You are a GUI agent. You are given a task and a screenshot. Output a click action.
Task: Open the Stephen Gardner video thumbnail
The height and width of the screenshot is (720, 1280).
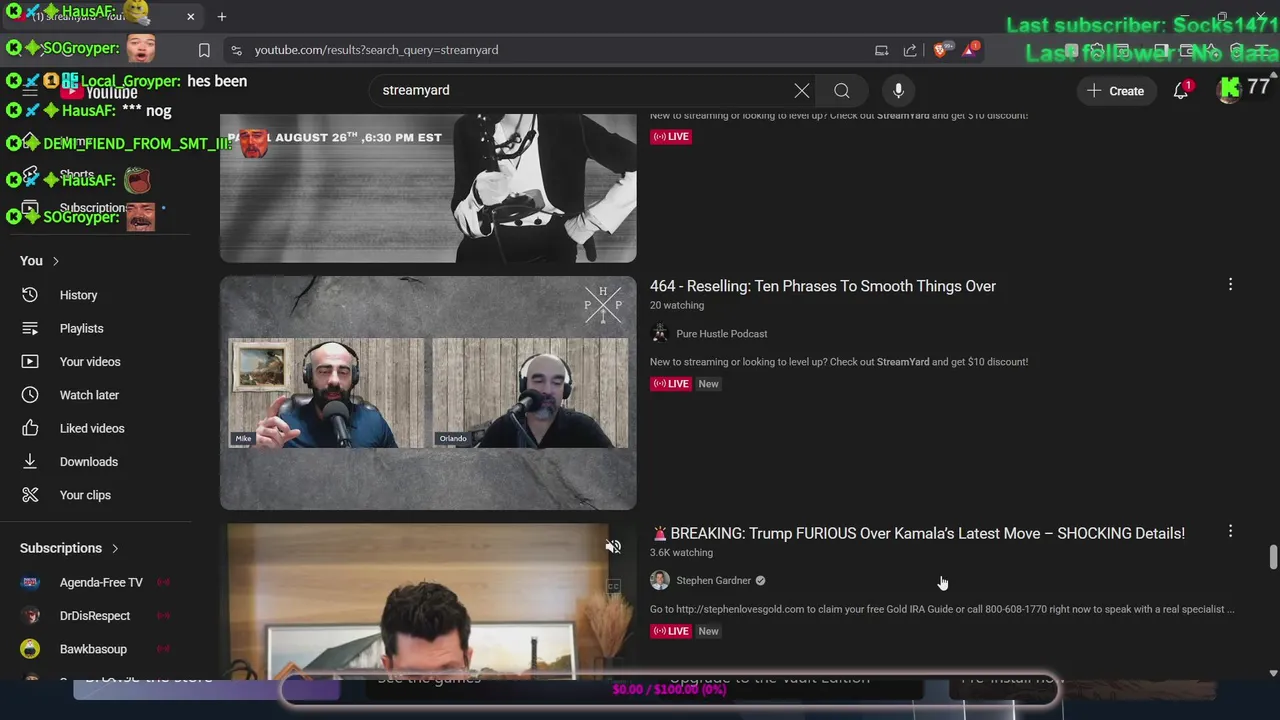point(428,600)
